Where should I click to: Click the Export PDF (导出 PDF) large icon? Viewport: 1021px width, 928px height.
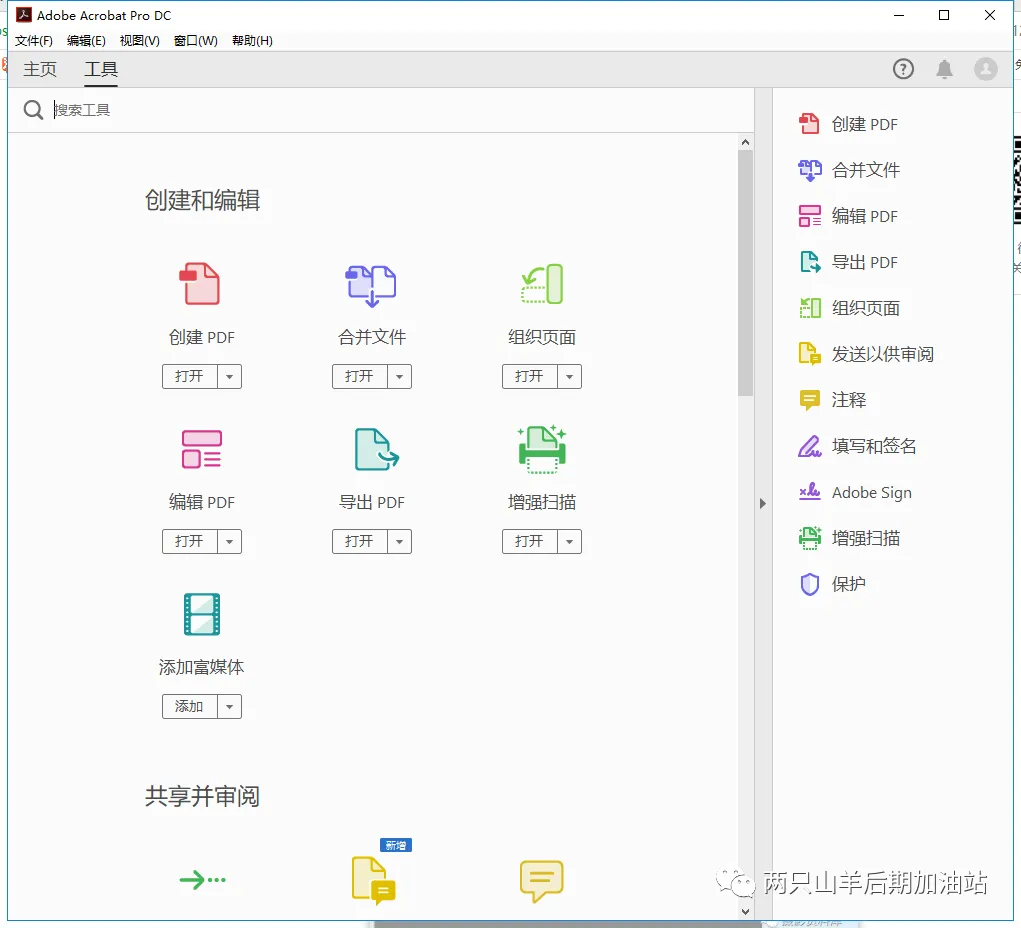[376, 449]
